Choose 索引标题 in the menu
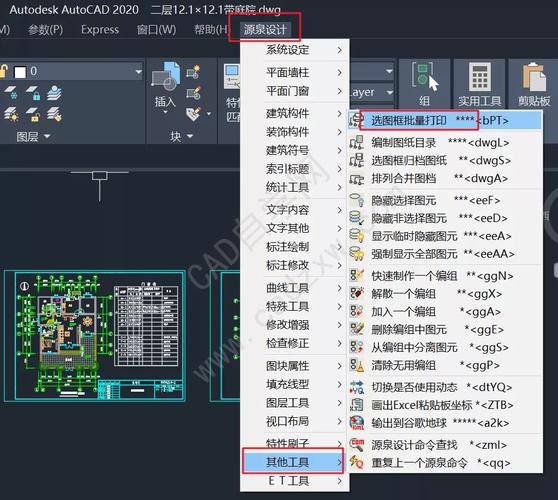This screenshot has width=558, height=500. tap(288, 169)
